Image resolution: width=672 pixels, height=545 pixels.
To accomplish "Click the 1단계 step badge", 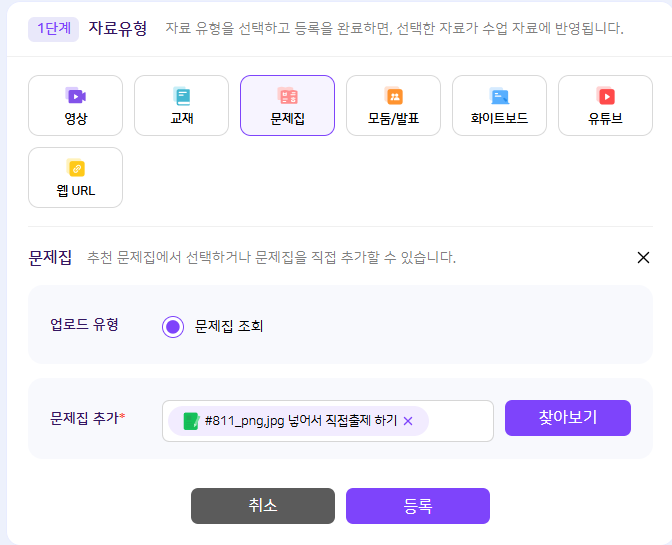I will [54, 29].
